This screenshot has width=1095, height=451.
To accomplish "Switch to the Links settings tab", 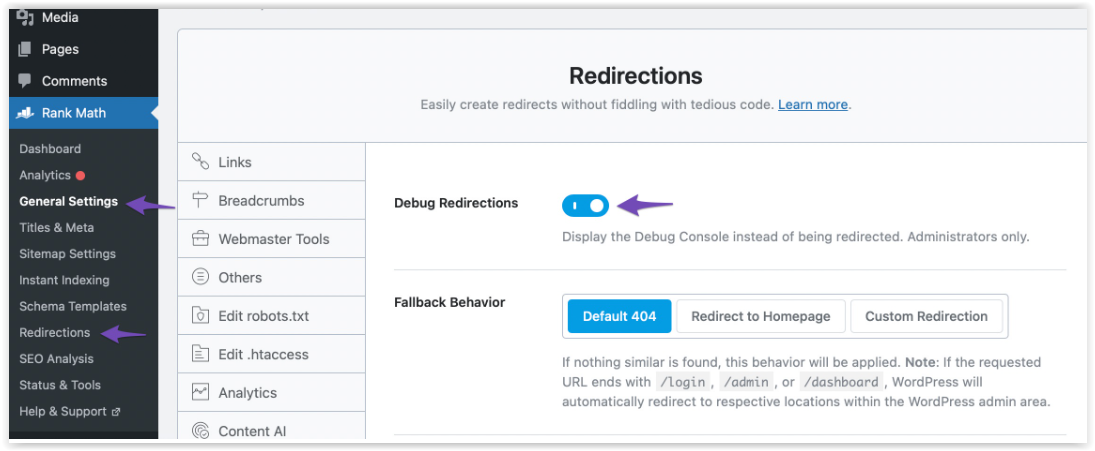I will [x=272, y=162].
